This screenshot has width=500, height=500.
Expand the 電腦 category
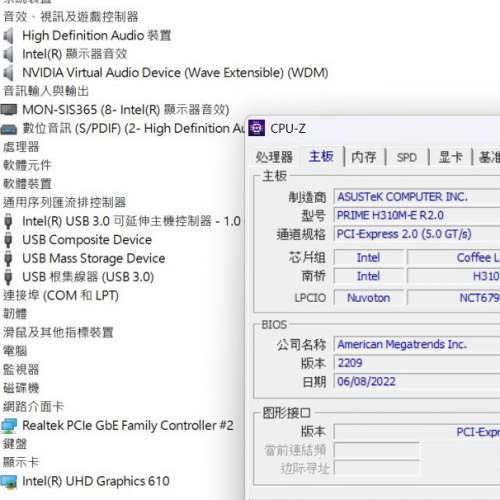pyautogui.click(x=15, y=351)
